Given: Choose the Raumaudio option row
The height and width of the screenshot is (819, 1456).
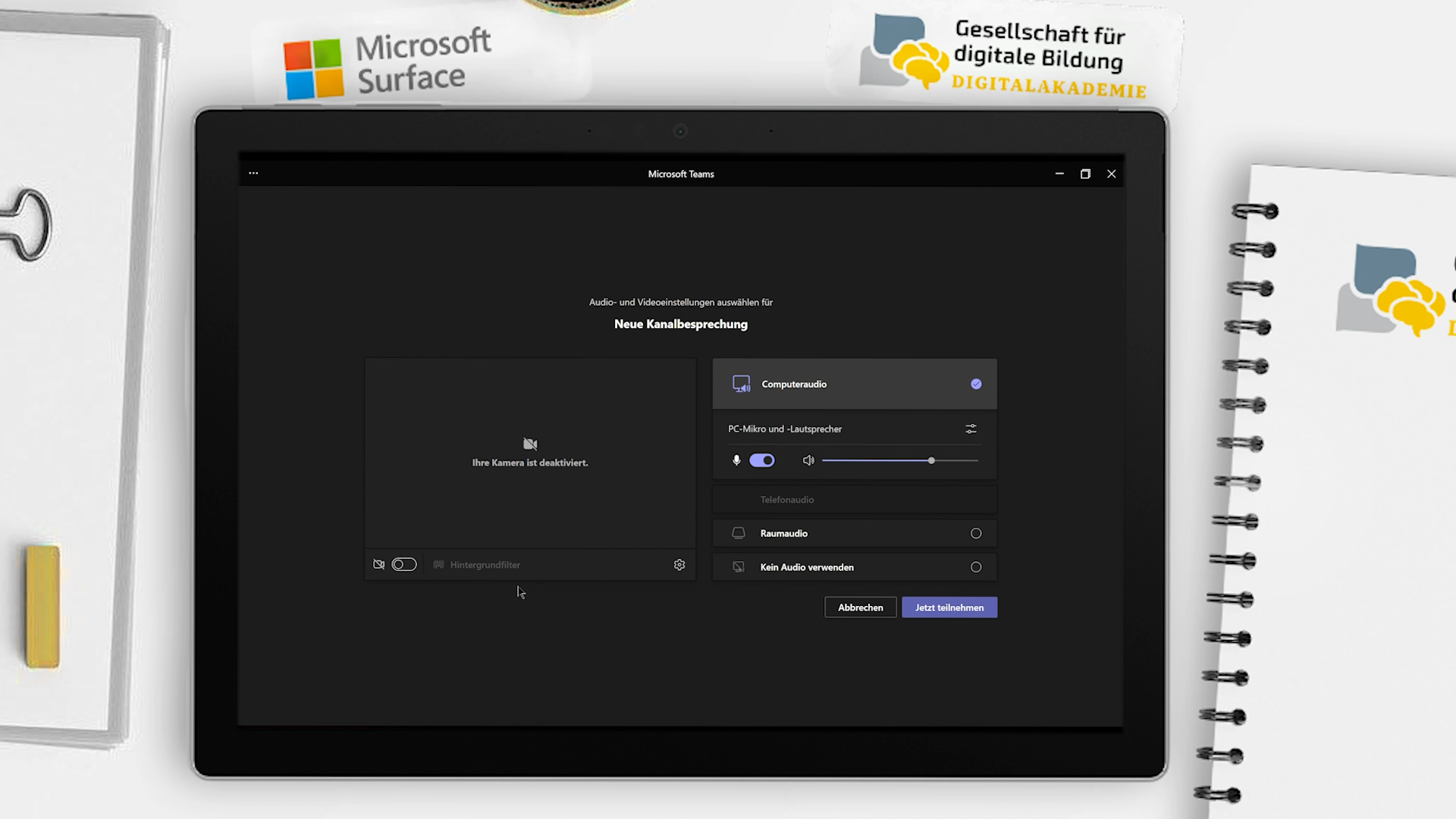Looking at the screenshot, I should 855,533.
